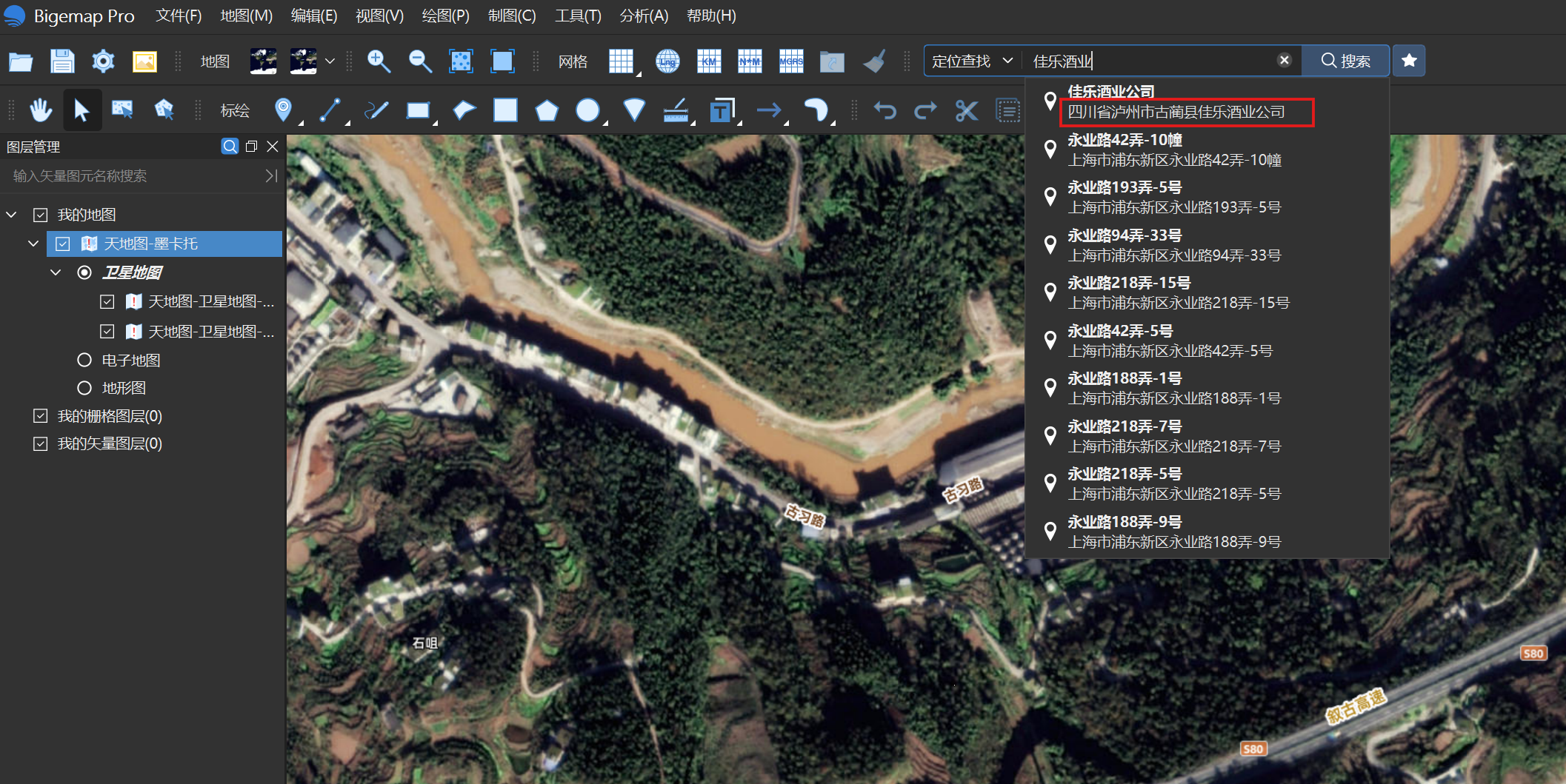The width and height of the screenshot is (1566, 784).
Task: Open the 定位查找 dropdown
Action: coord(972,61)
